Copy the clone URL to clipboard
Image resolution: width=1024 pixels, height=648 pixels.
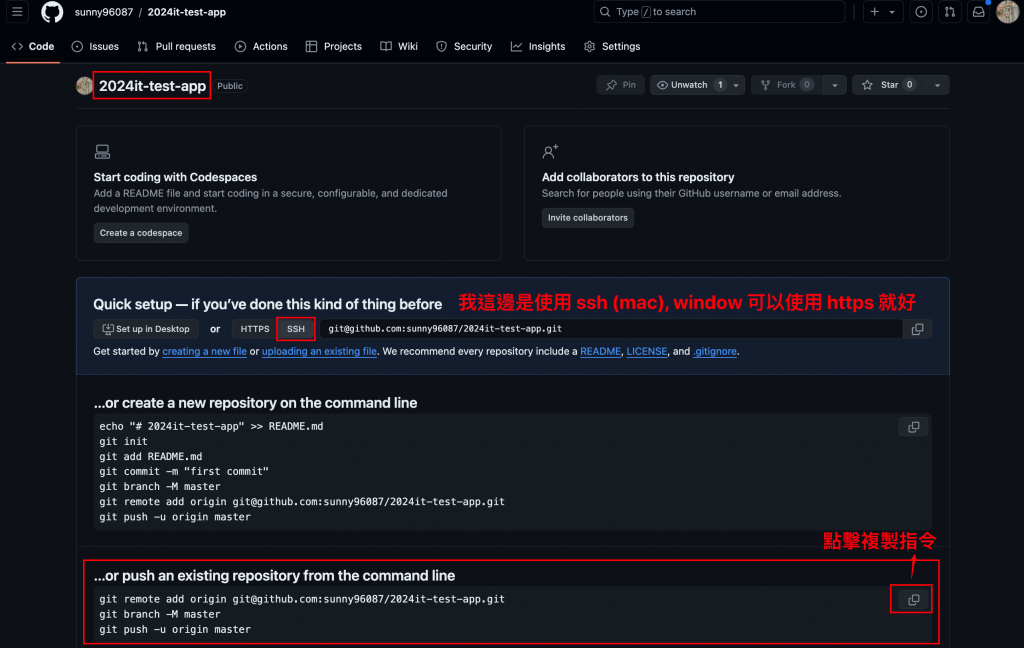[918, 329]
